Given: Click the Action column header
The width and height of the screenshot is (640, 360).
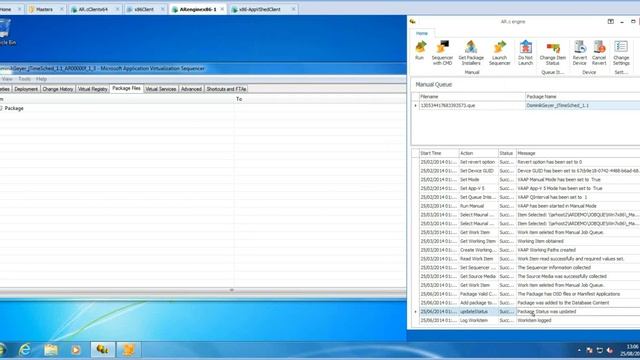Looking at the screenshot, I should (478, 153).
